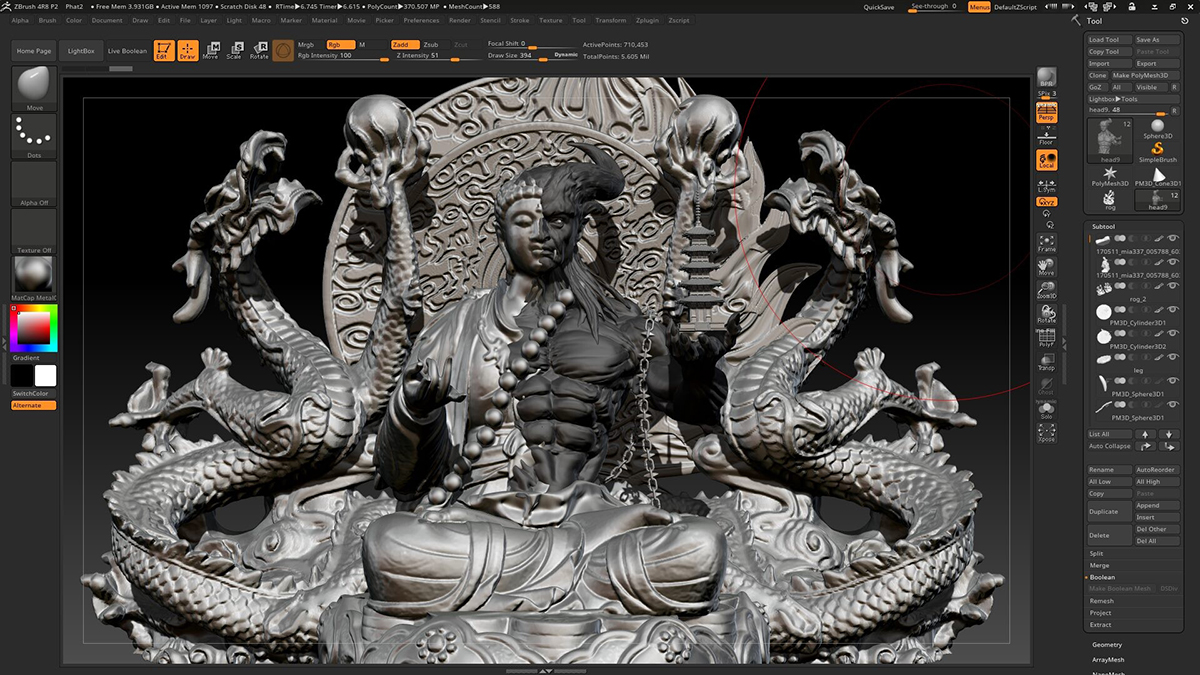Expand the Extract section
This screenshot has height=675, width=1200.
pyautogui.click(x=1100, y=625)
